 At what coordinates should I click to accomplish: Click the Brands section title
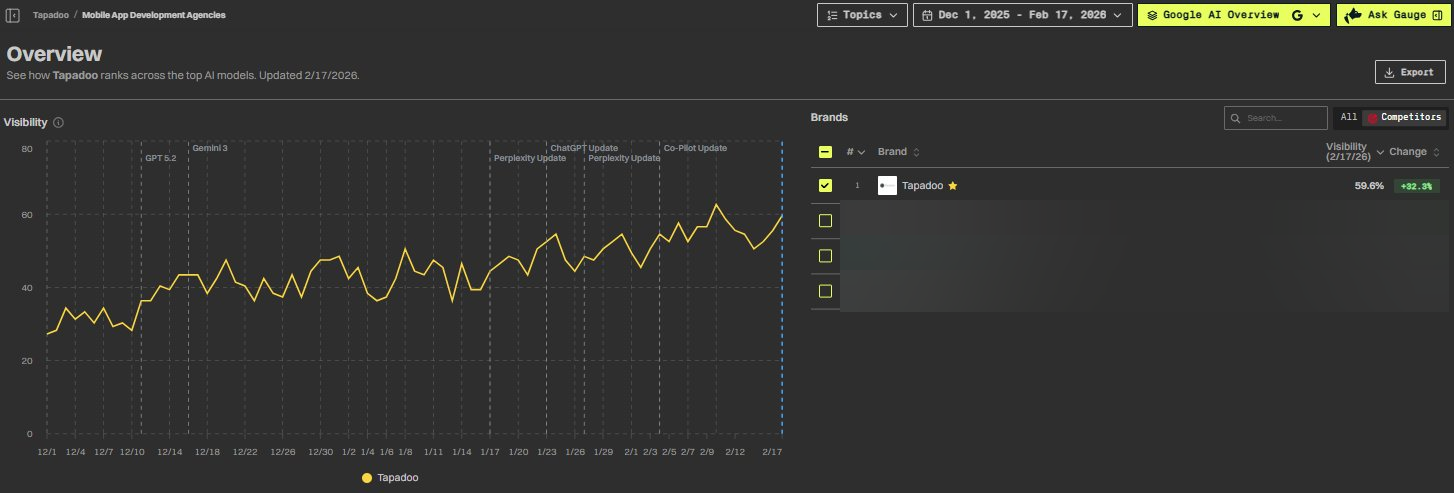(x=829, y=118)
